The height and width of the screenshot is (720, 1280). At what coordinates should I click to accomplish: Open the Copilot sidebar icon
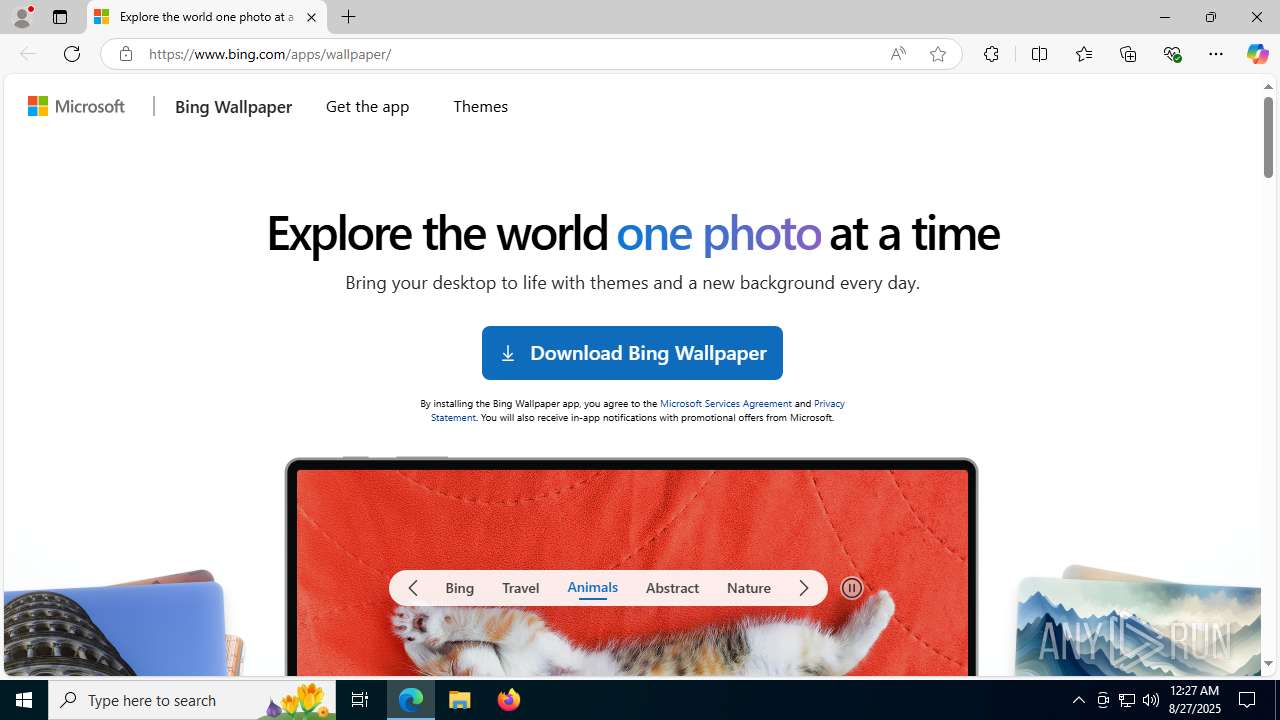click(x=1257, y=54)
